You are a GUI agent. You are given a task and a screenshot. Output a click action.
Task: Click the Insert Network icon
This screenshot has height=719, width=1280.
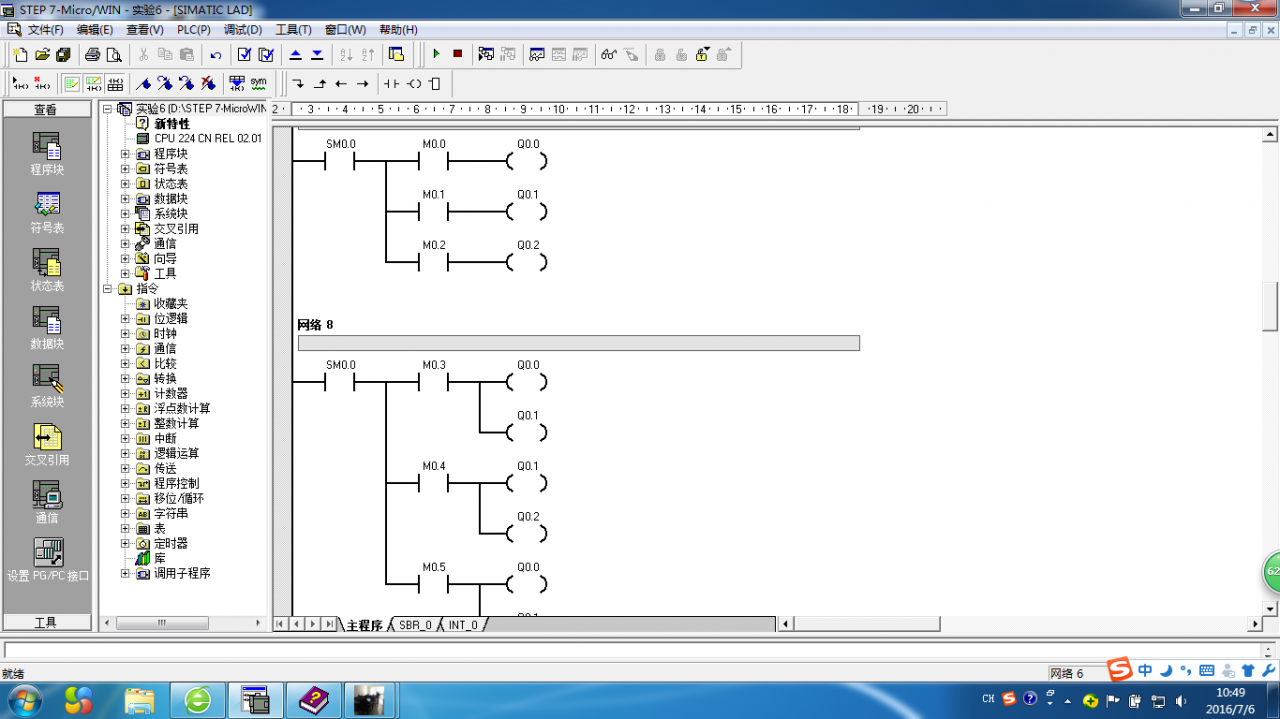pyautogui.click(x=19, y=83)
